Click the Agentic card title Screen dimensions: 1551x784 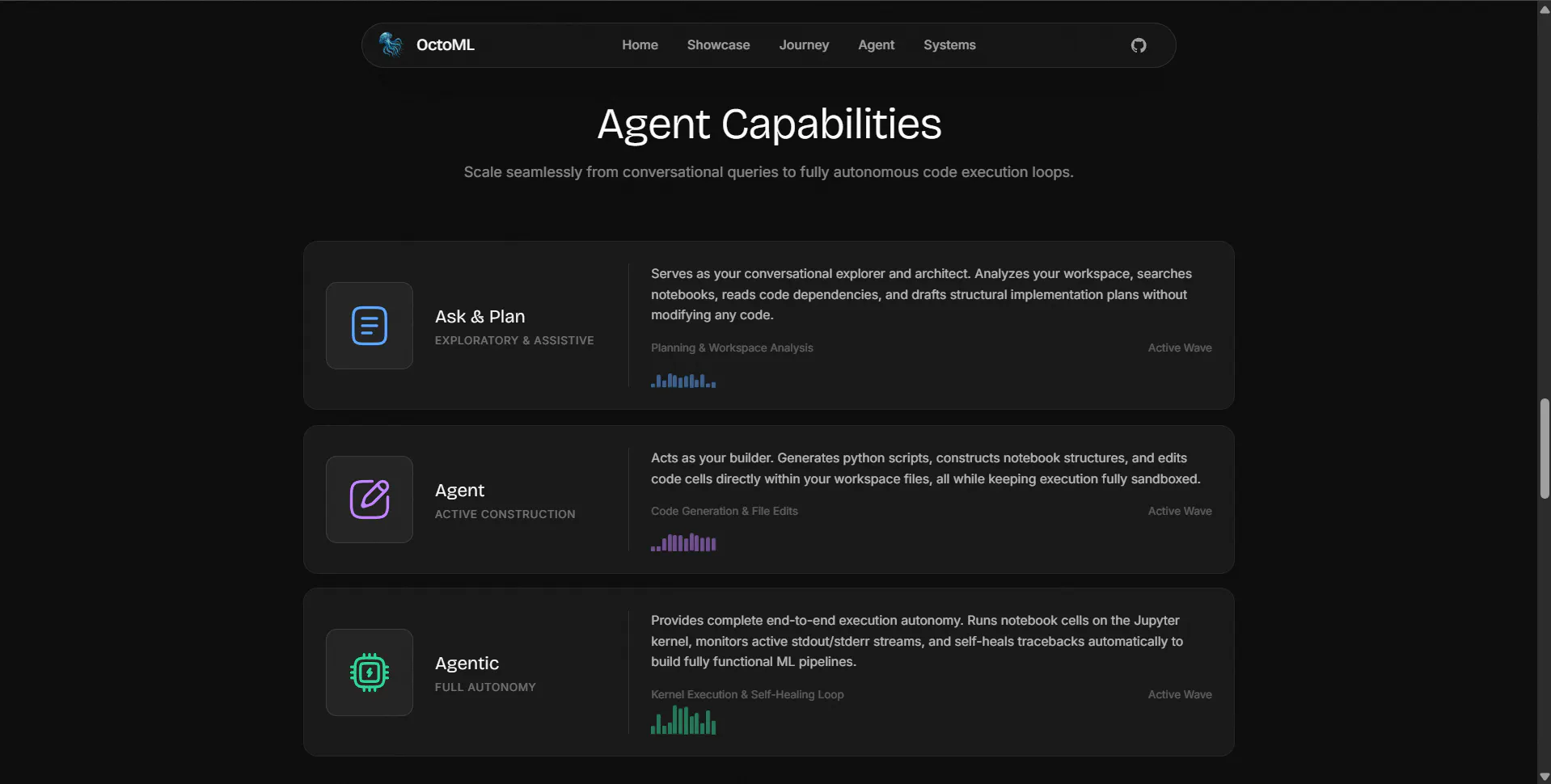pyautogui.click(x=467, y=664)
